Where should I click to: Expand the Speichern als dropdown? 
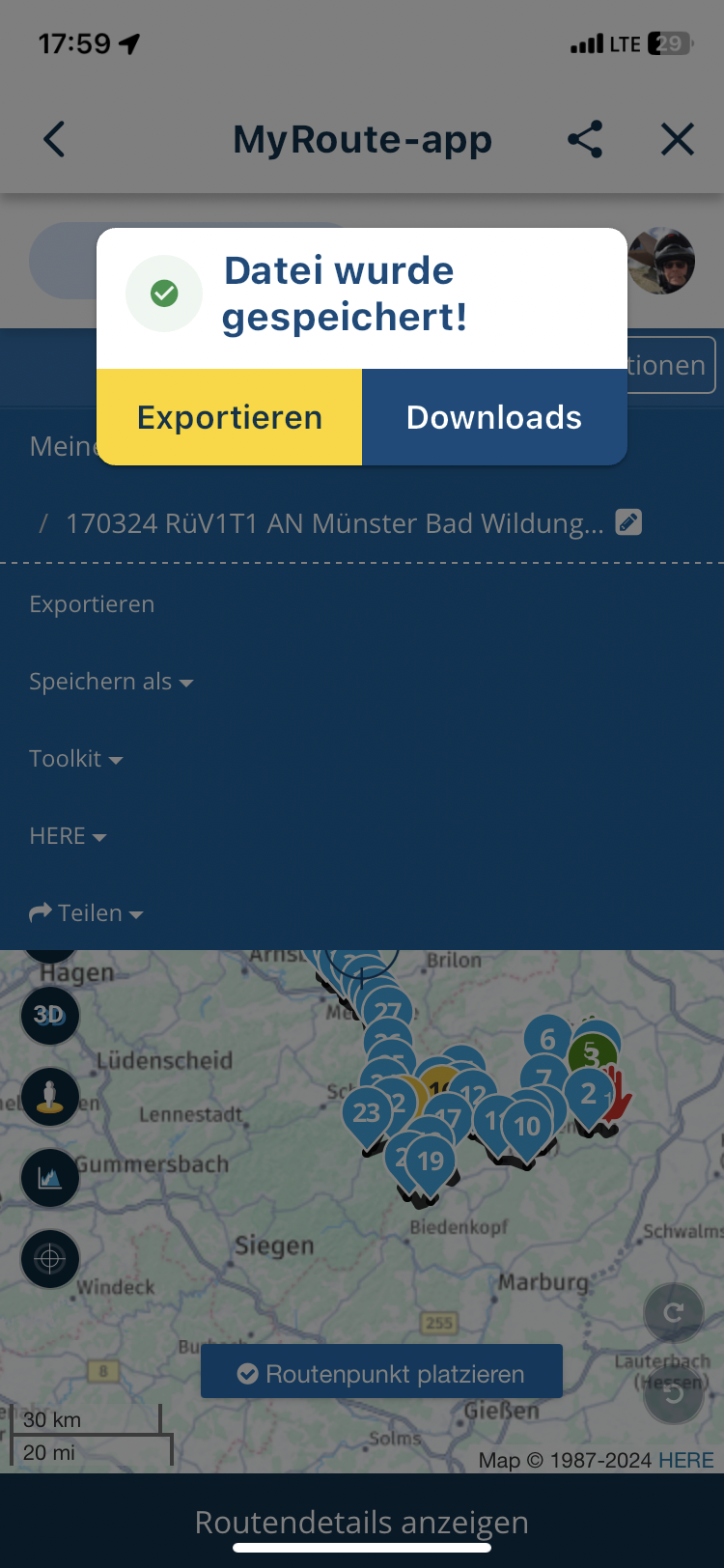pos(111,682)
